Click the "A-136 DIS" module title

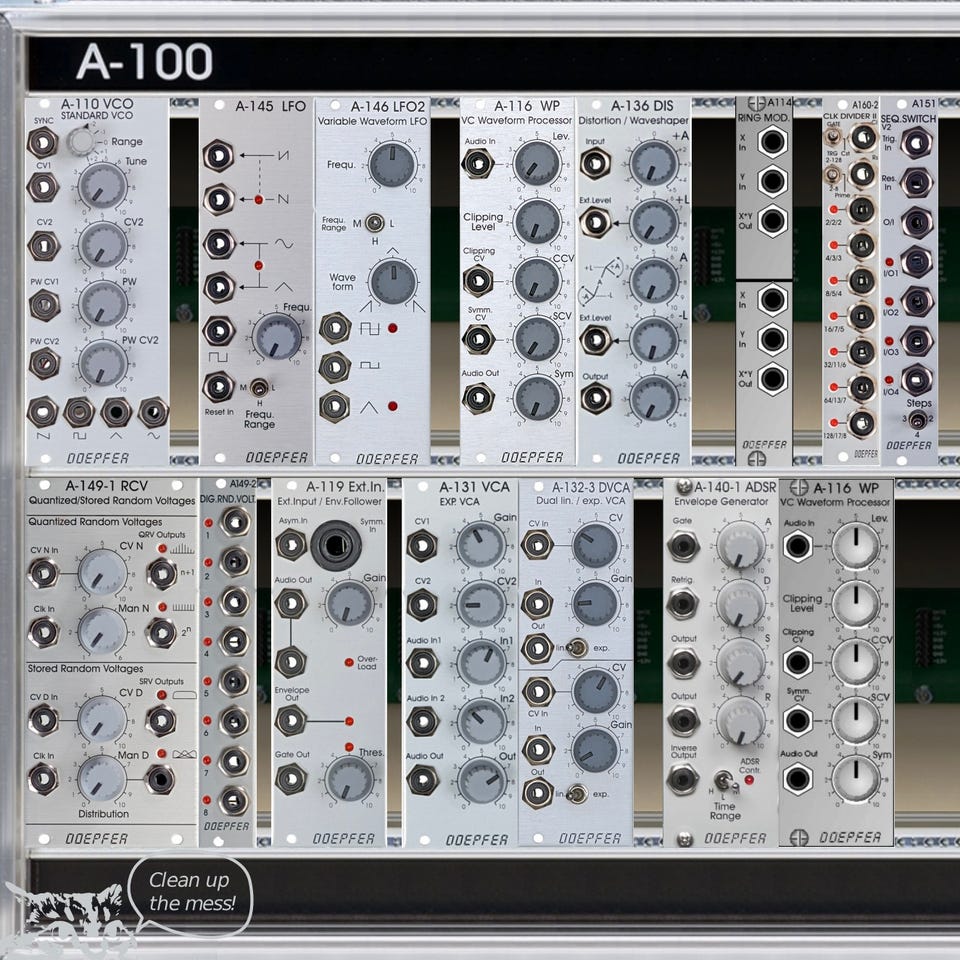(x=642, y=106)
